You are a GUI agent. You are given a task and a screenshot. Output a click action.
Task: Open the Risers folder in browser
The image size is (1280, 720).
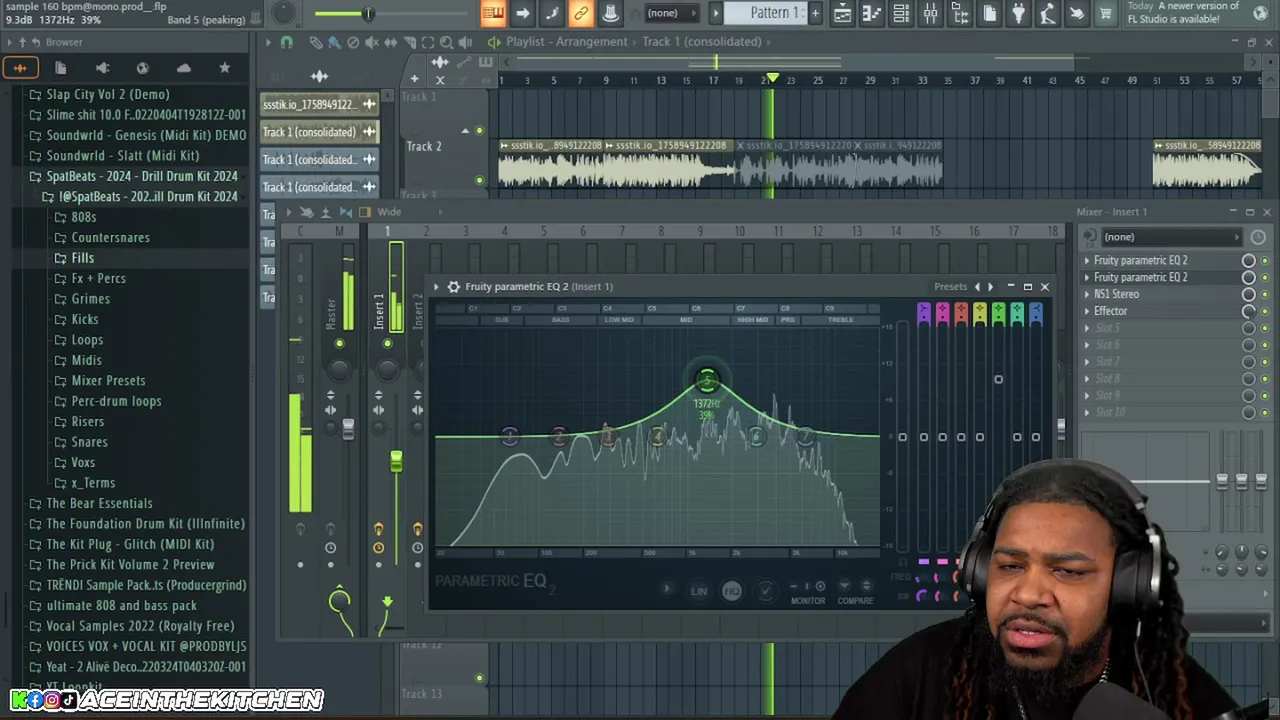pyautogui.click(x=87, y=421)
